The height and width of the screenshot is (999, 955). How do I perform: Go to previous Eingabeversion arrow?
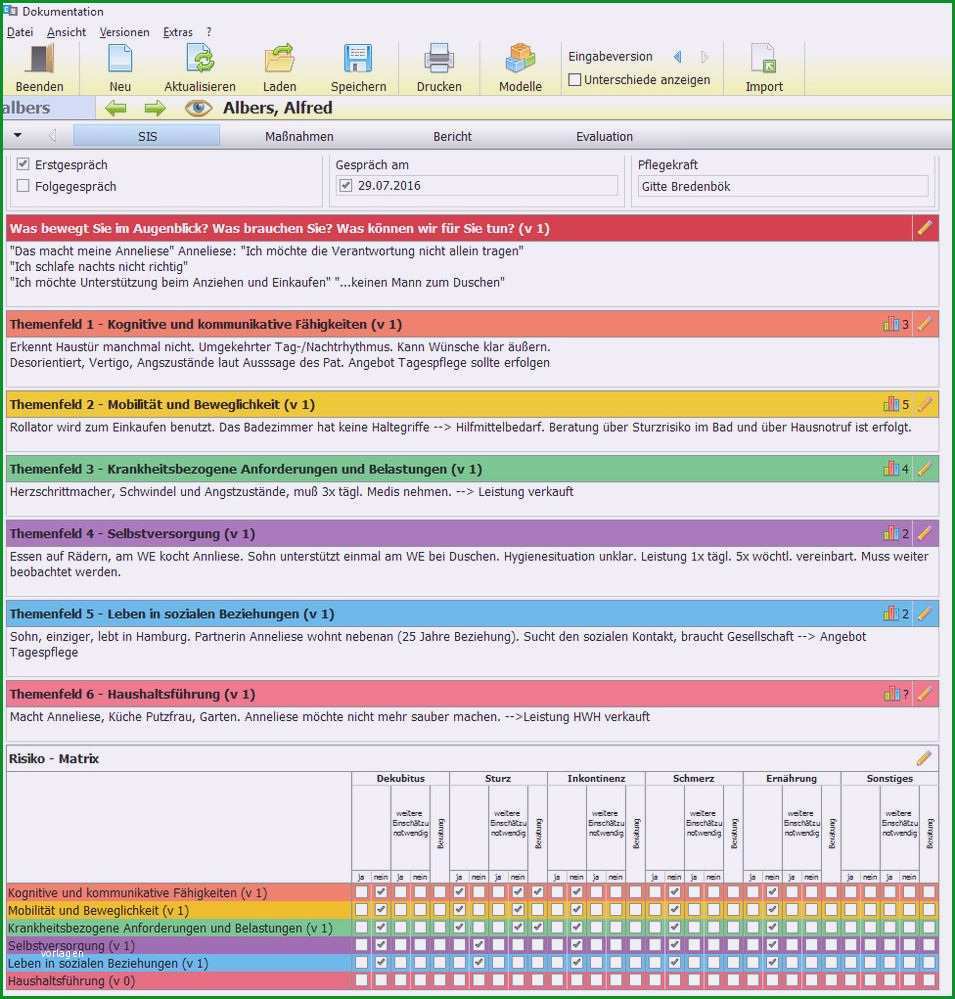(x=678, y=57)
